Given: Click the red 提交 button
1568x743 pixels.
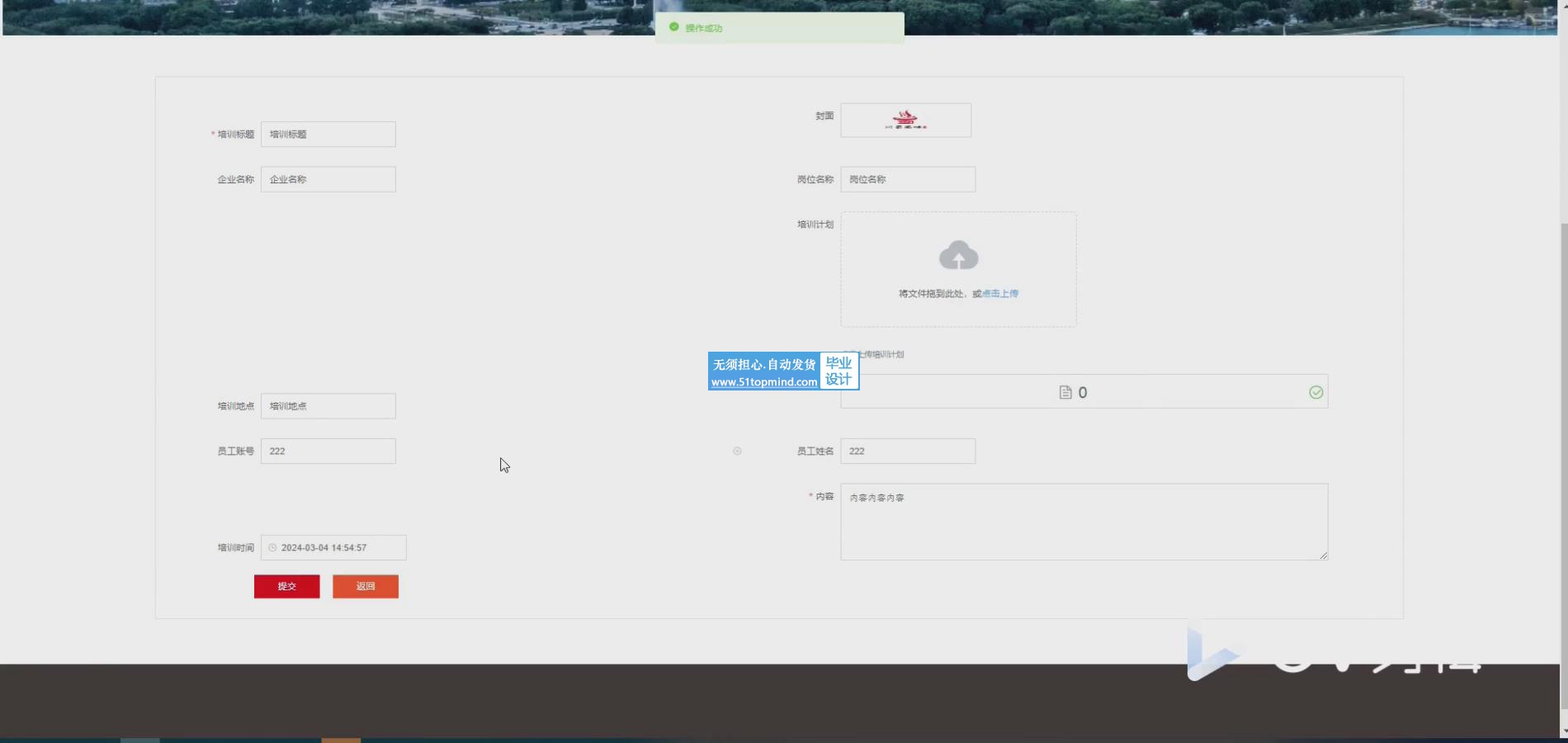Looking at the screenshot, I should click(x=286, y=586).
